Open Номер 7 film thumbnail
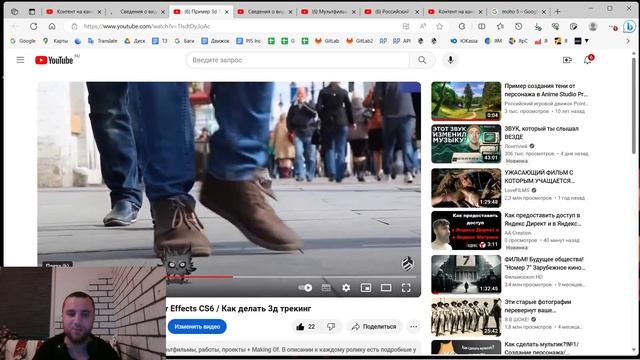This screenshot has height=360, width=640. click(466, 274)
